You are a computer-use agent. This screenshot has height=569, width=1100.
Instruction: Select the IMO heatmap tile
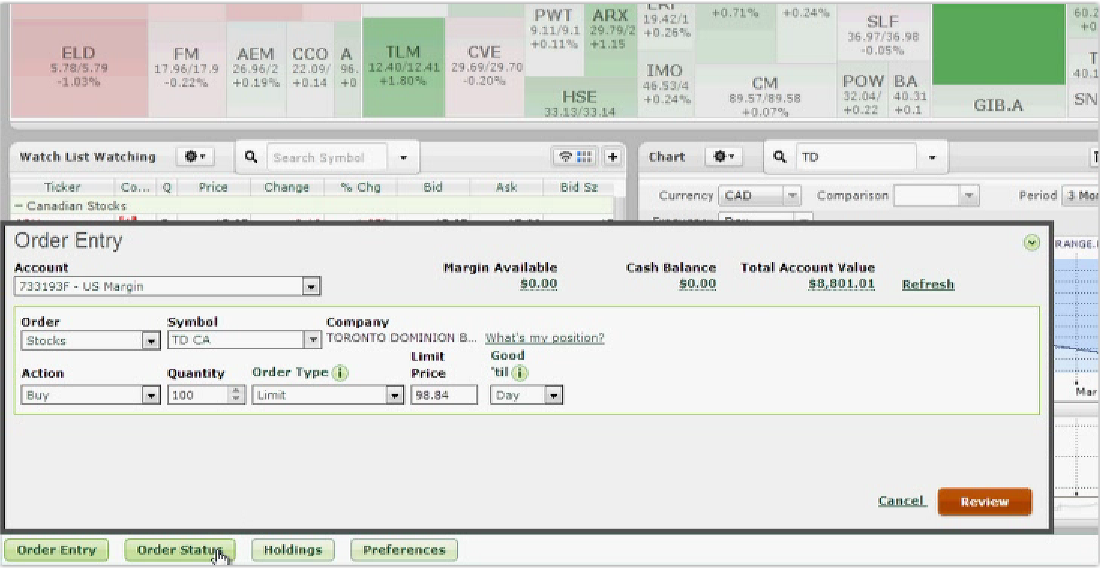[665, 84]
